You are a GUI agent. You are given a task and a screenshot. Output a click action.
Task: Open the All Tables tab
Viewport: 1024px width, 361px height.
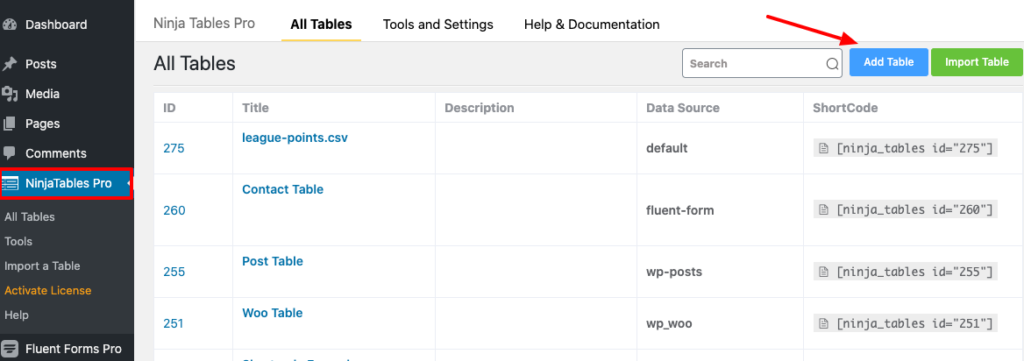click(x=321, y=25)
